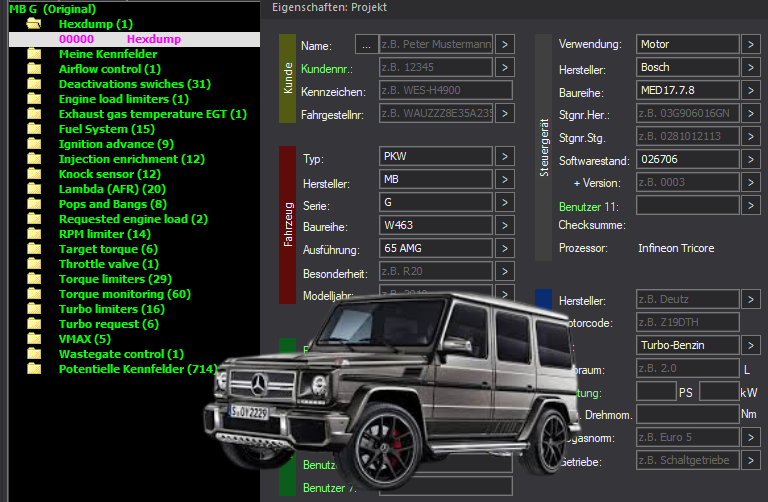The image size is (768, 502).
Task: Open the Stgnr.Her. arrow button
Action: coord(751,113)
